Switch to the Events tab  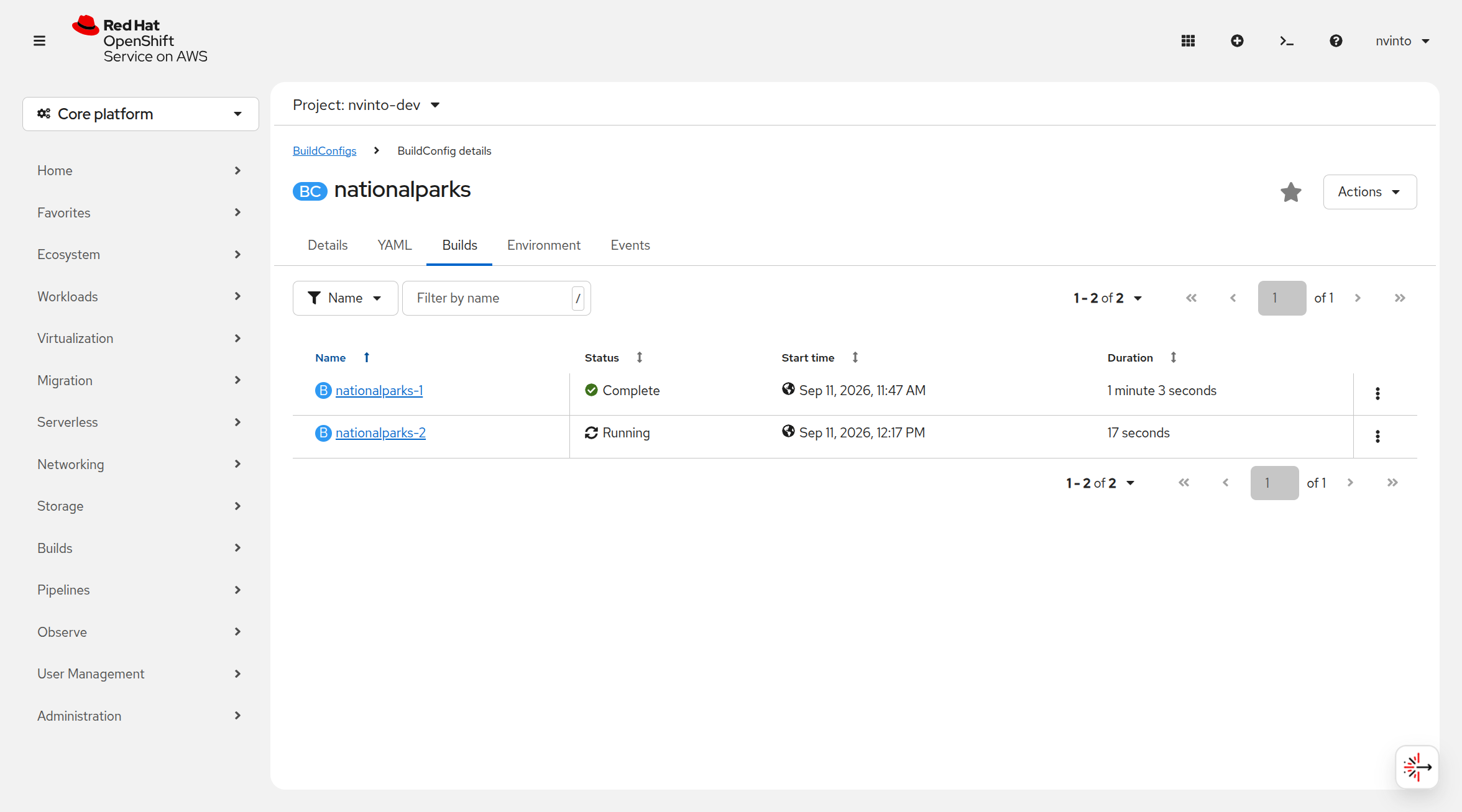pyautogui.click(x=630, y=245)
